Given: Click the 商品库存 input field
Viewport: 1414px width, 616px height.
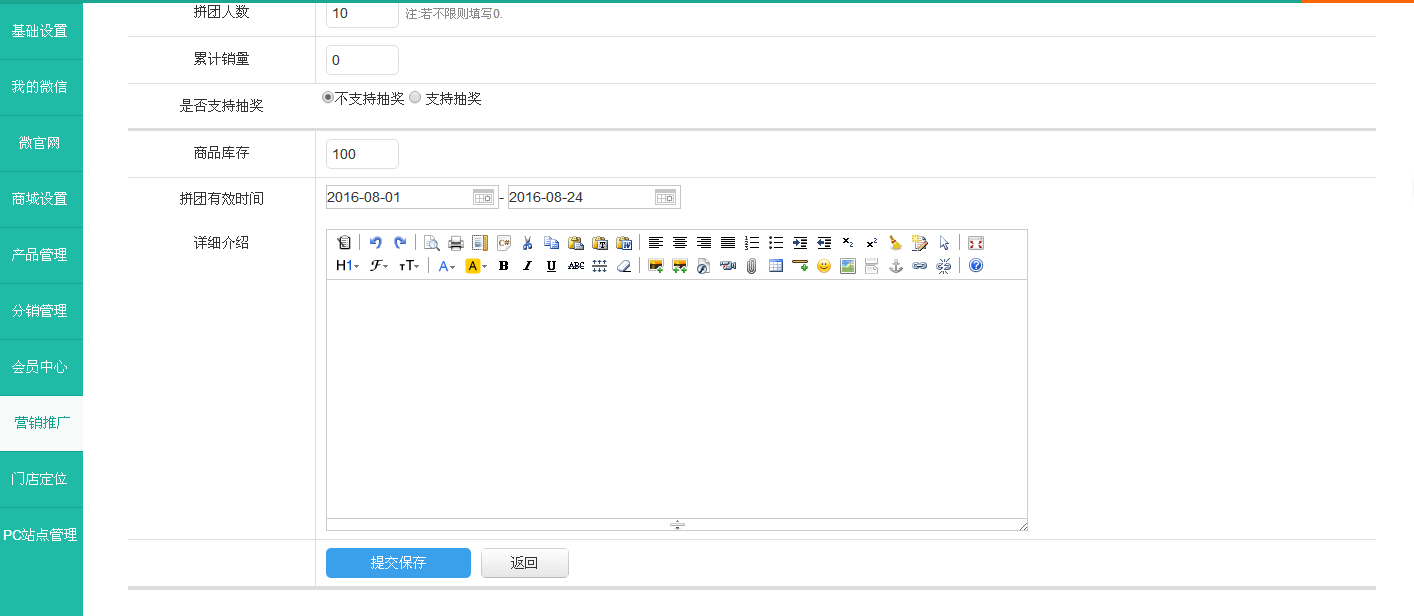Looking at the screenshot, I should coord(362,154).
